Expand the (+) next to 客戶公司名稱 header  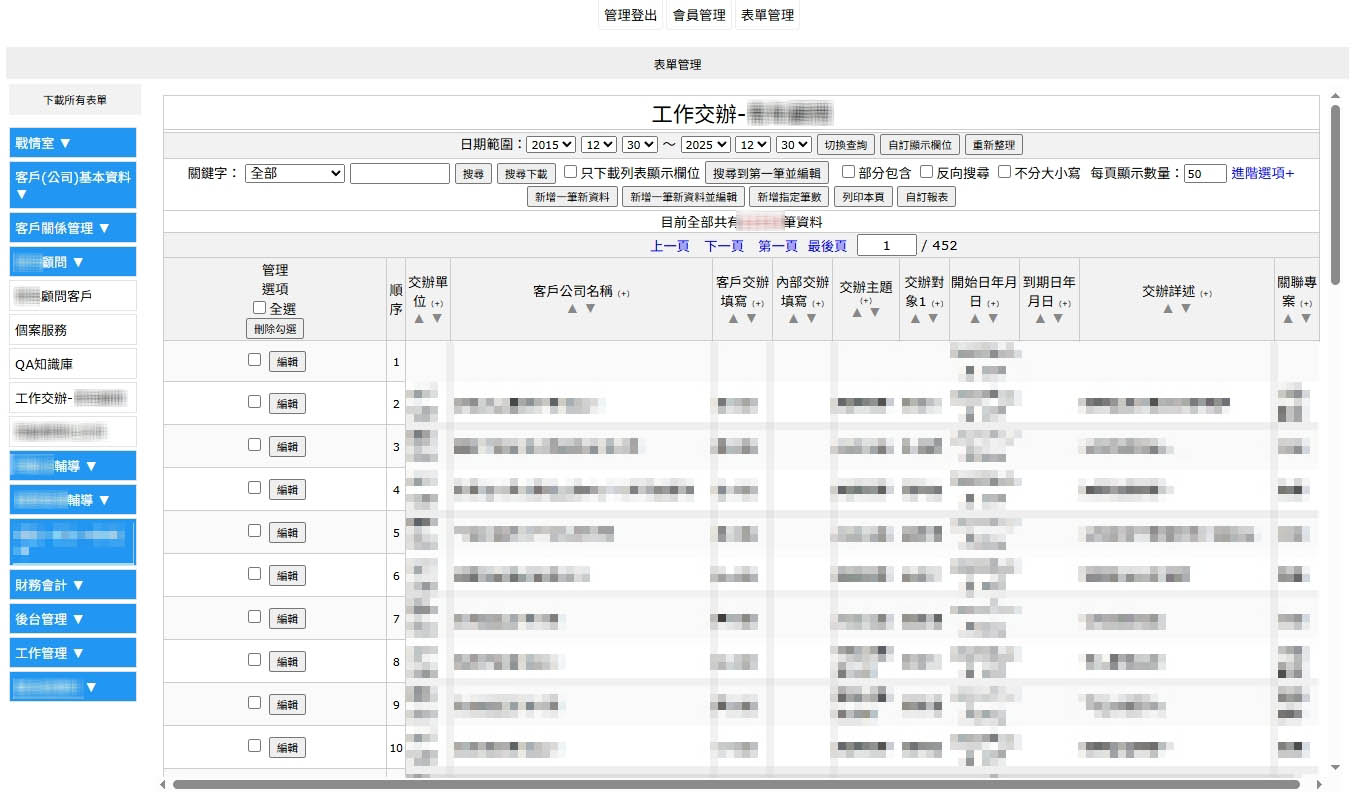(x=624, y=294)
